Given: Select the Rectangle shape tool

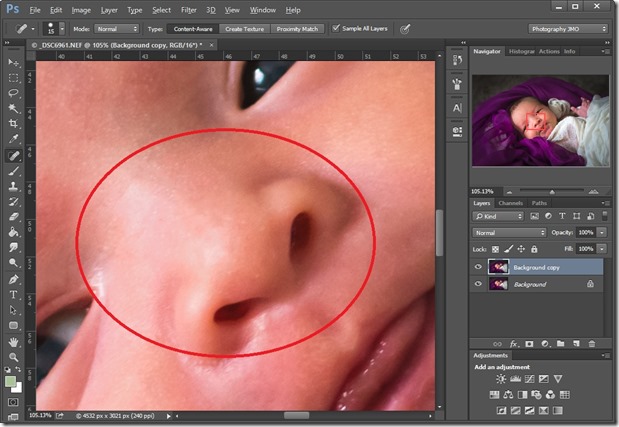Looking at the screenshot, I should (x=13, y=326).
